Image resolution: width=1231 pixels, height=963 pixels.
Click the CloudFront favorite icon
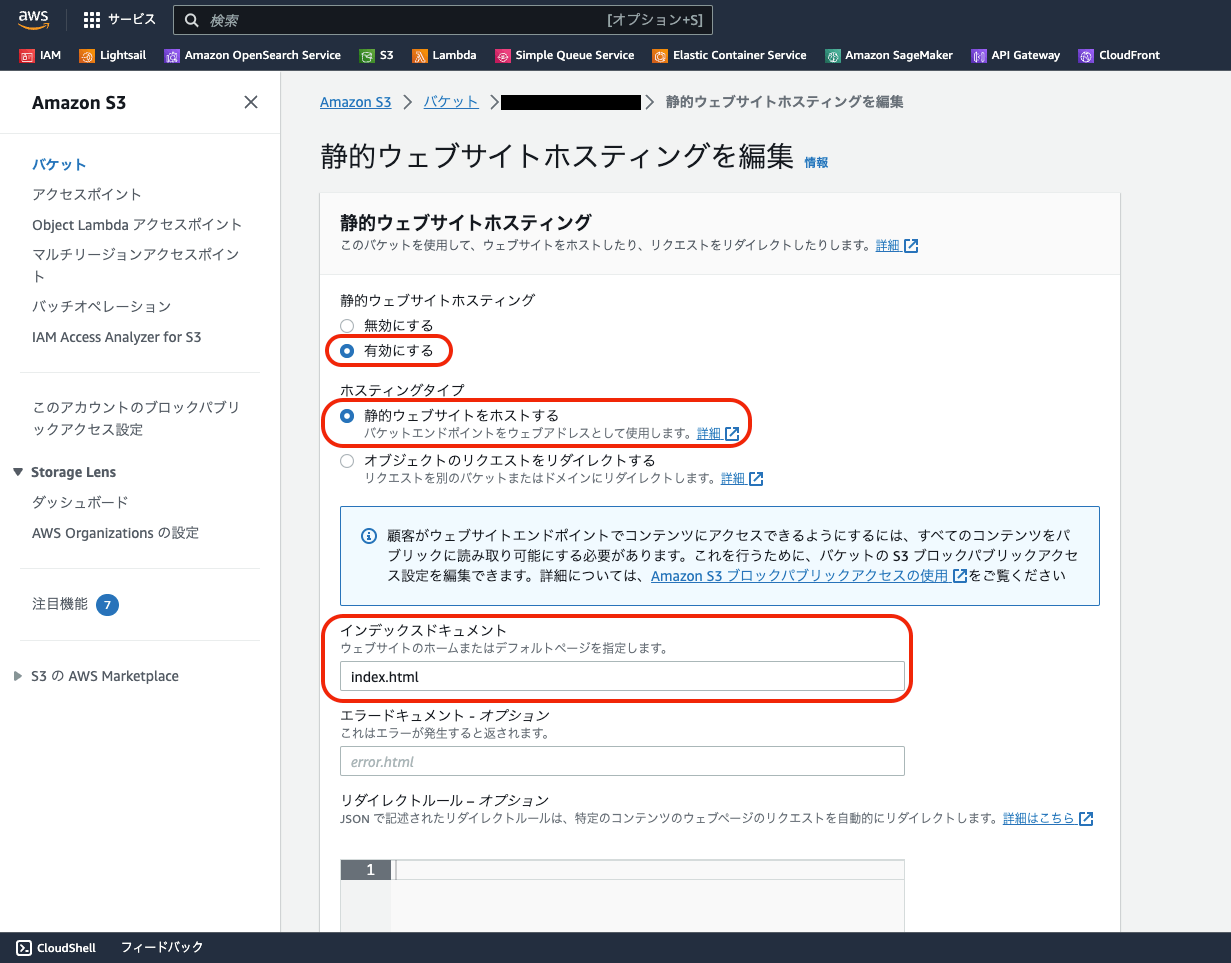click(x=1086, y=56)
